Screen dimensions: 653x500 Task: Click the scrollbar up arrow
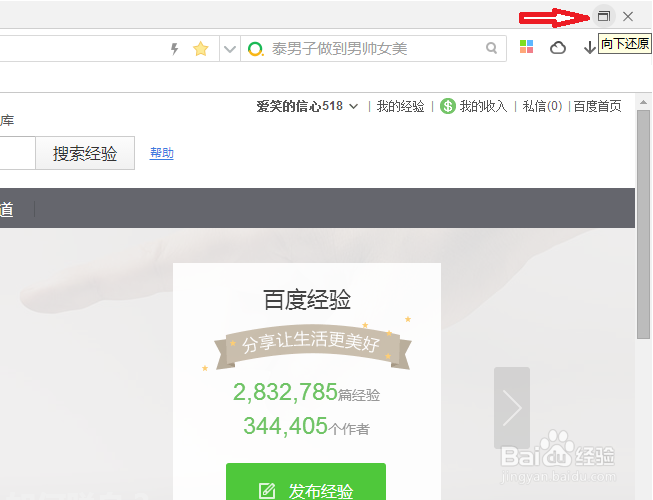(643, 102)
